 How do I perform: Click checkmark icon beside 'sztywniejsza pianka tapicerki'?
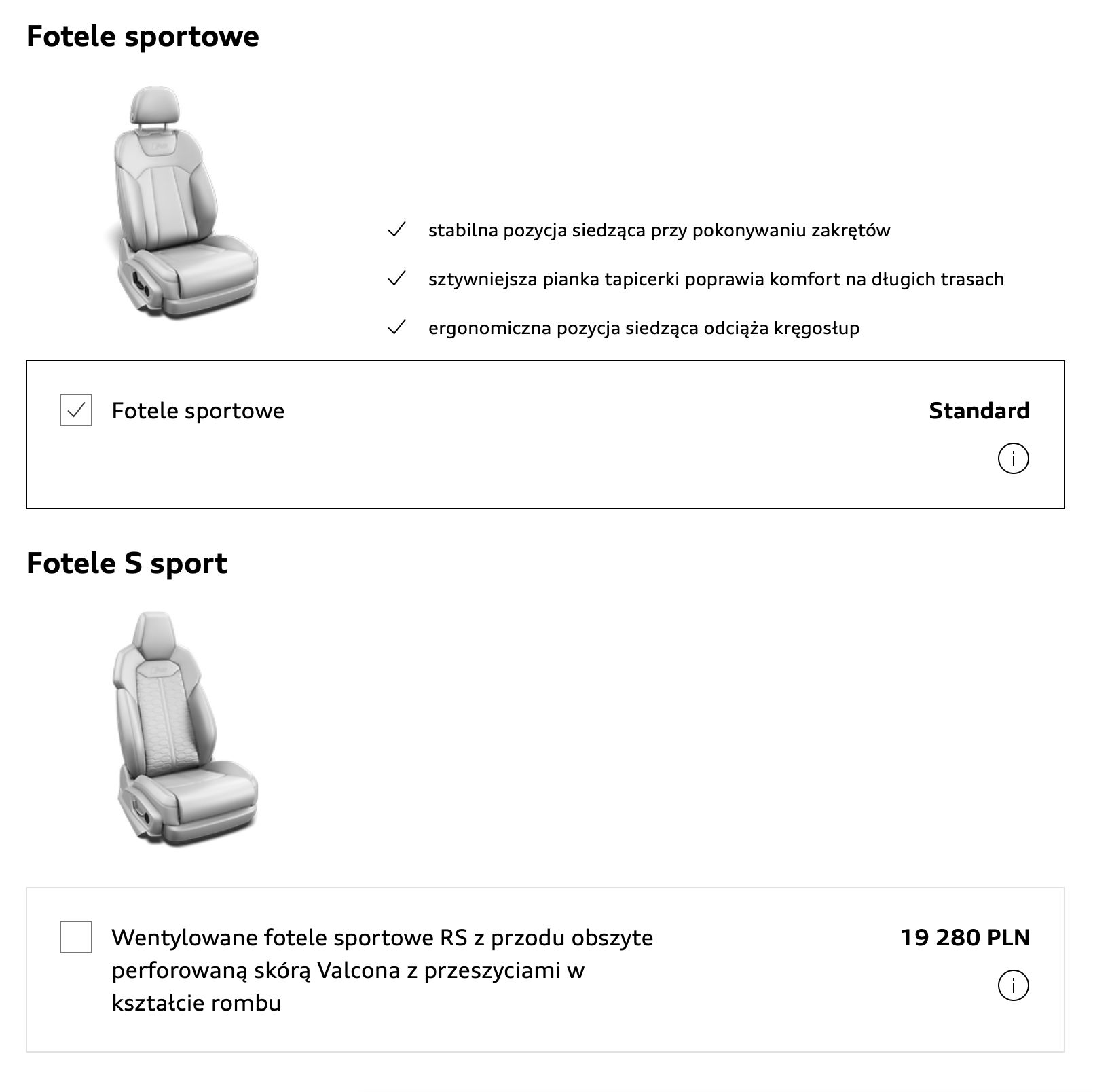[x=396, y=278]
